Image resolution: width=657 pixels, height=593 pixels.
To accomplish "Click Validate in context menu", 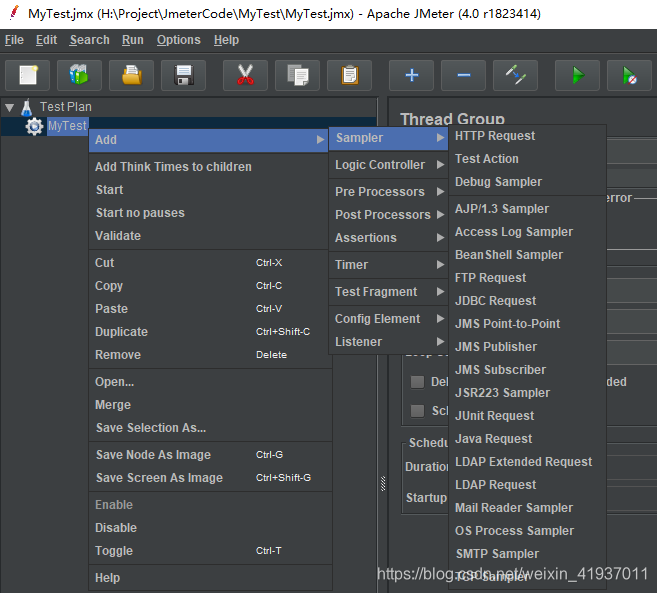I will [209, 236].
